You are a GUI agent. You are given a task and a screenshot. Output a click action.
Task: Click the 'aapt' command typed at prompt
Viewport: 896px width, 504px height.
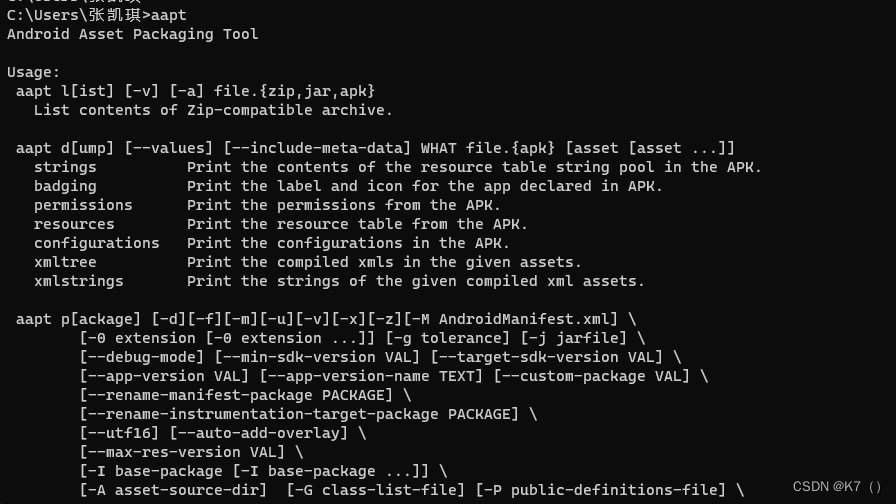pyautogui.click(x=169, y=15)
